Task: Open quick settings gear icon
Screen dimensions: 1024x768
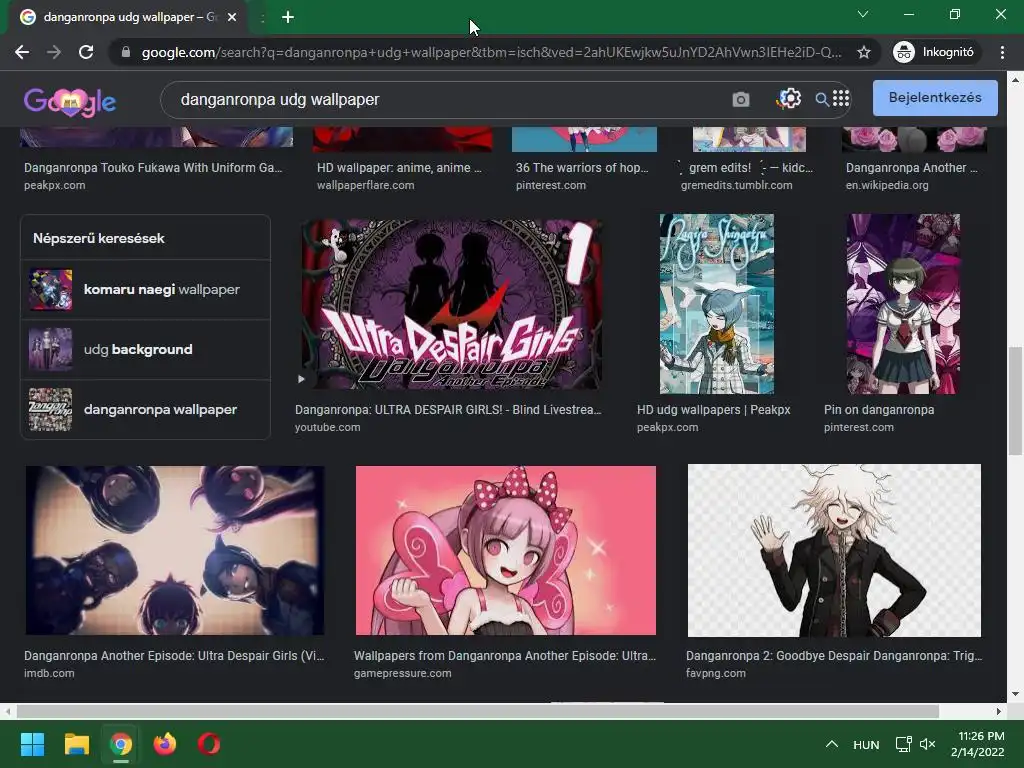Action: tap(789, 99)
